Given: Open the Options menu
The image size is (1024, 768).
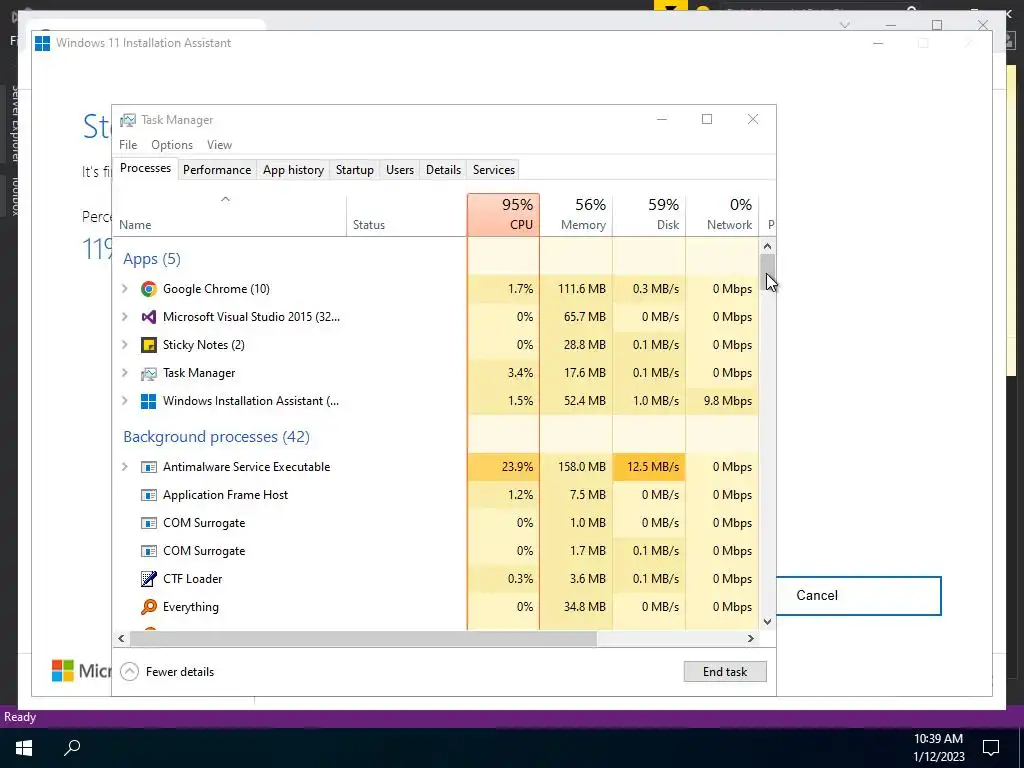Looking at the screenshot, I should [x=172, y=145].
